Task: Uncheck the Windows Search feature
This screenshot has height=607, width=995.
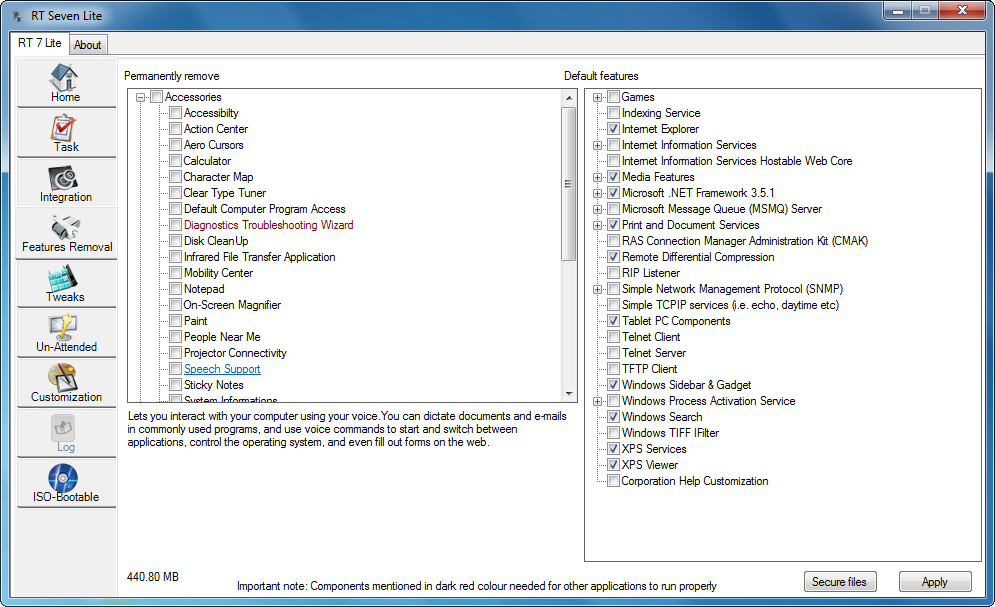Action: pos(614,417)
